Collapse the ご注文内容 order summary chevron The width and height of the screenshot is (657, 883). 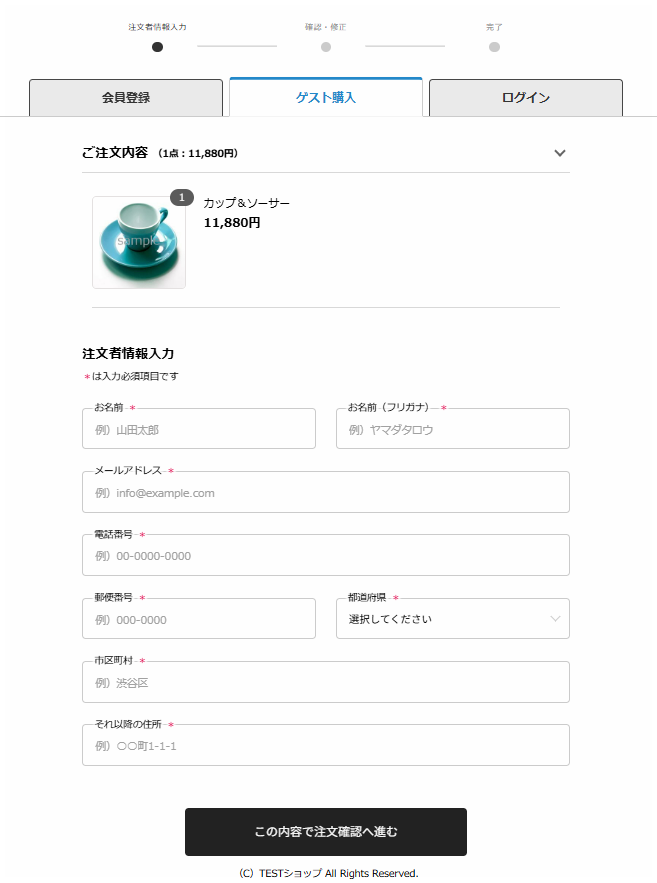click(560, 153)
